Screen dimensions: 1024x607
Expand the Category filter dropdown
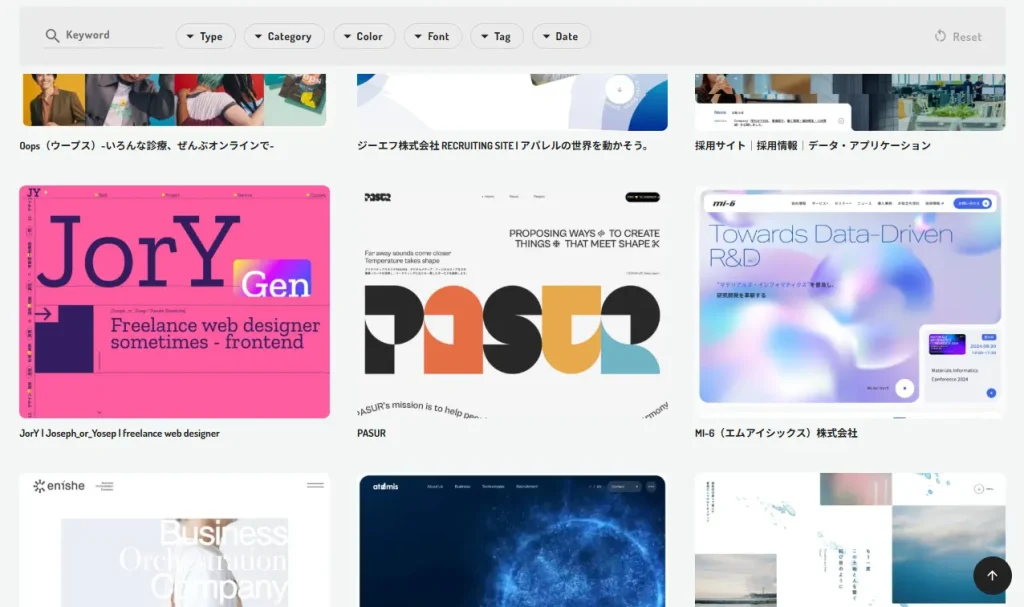pos(283,37)
